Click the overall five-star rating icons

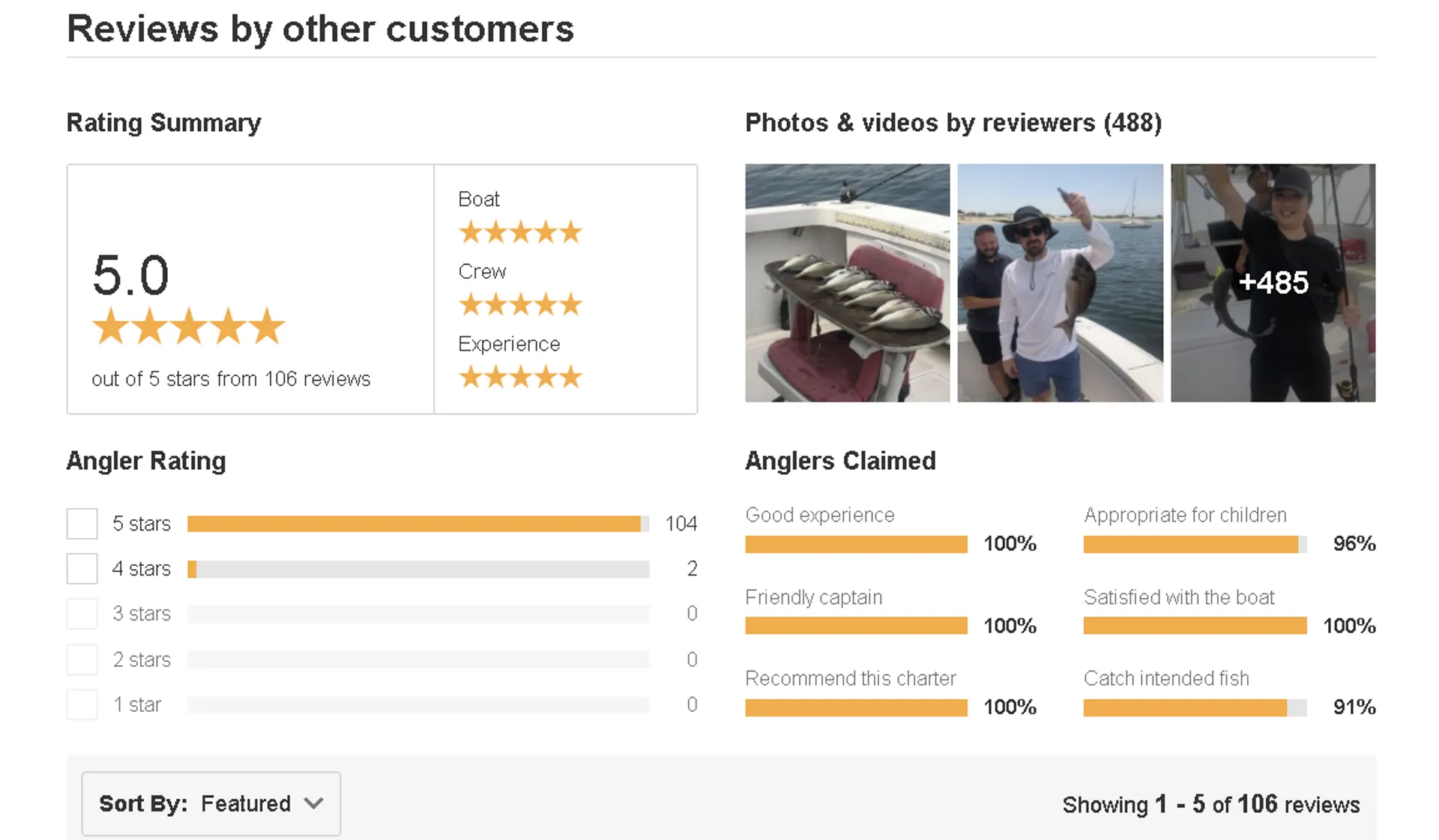click(x=188, y=326)
